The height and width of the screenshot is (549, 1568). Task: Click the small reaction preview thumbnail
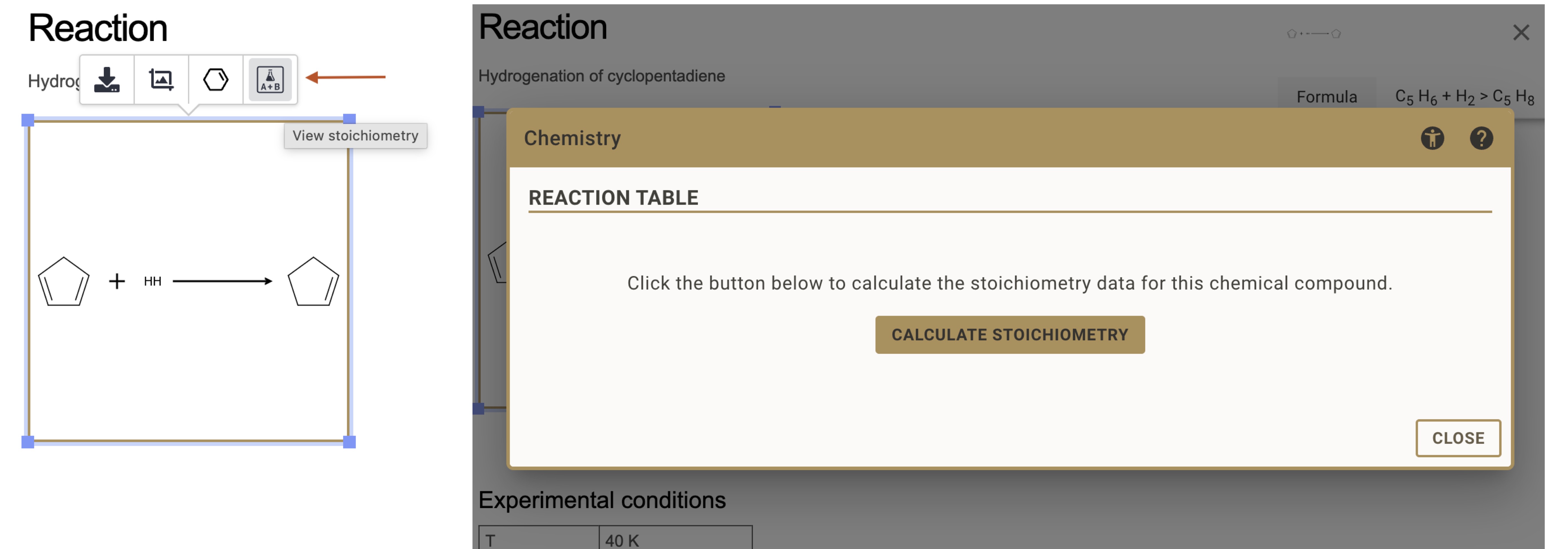point(1314,34)
